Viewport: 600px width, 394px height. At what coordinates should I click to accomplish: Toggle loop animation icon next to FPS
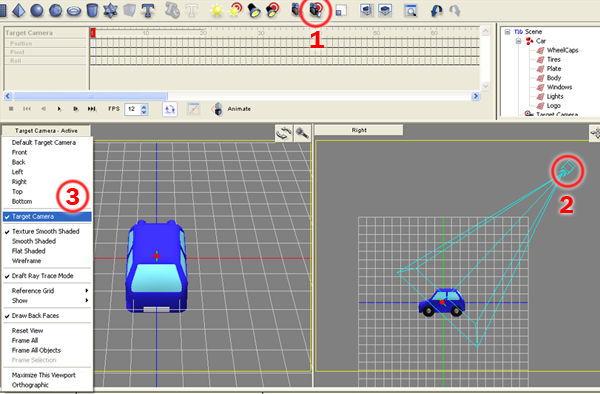[x=170, y=109]
